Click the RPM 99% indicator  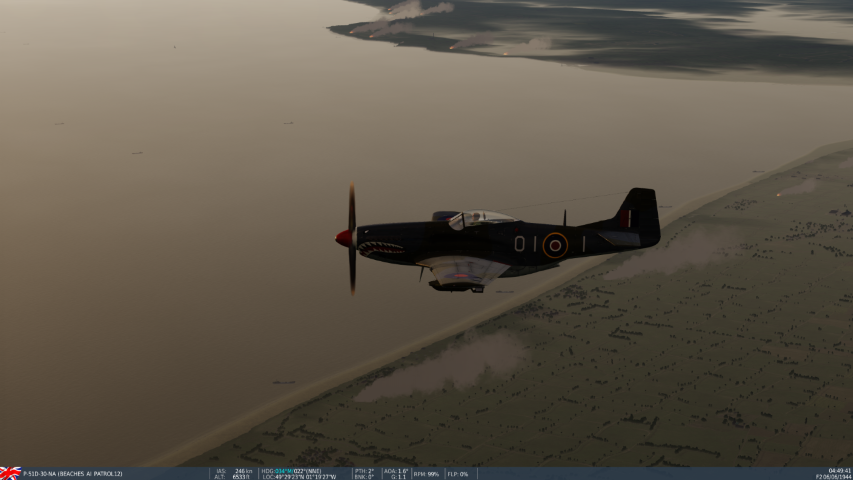[426, 474]
